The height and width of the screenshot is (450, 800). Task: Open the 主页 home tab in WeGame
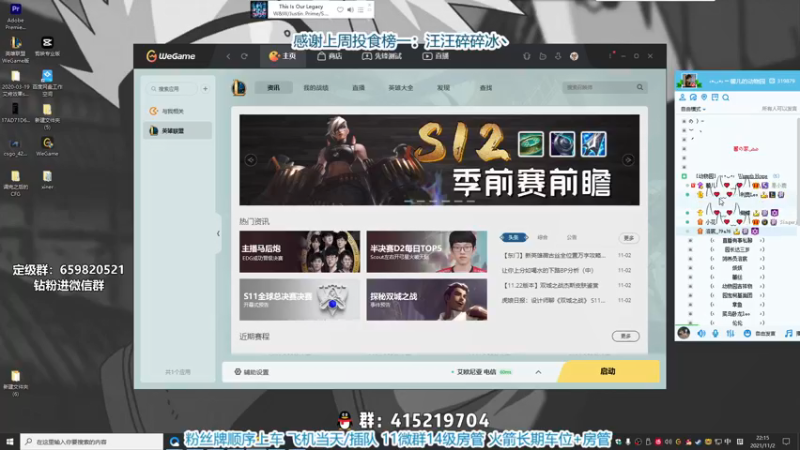click(283, 56)
